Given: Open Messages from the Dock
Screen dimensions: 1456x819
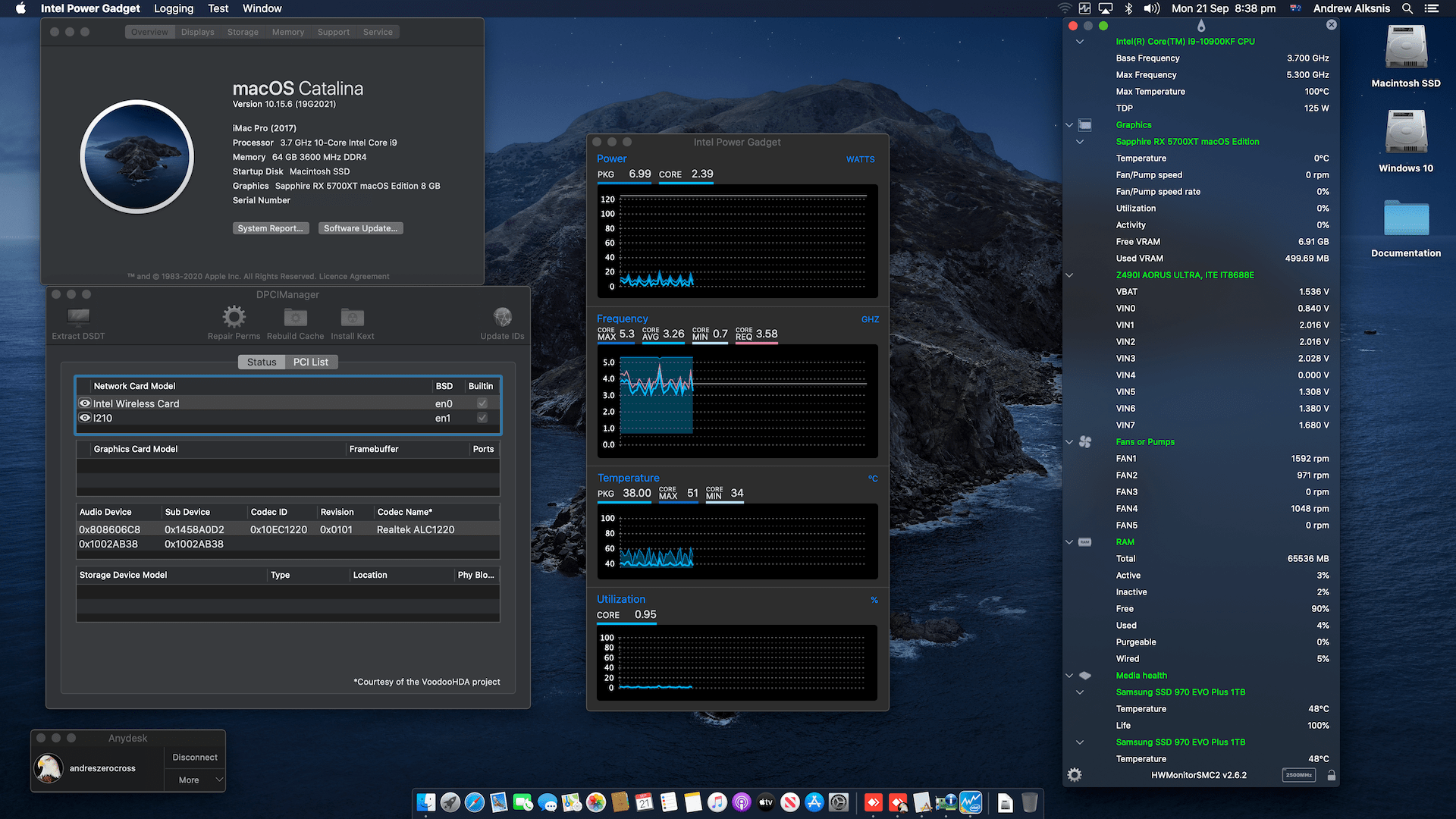Looking at the screenshot, I should tap(548, 802).
